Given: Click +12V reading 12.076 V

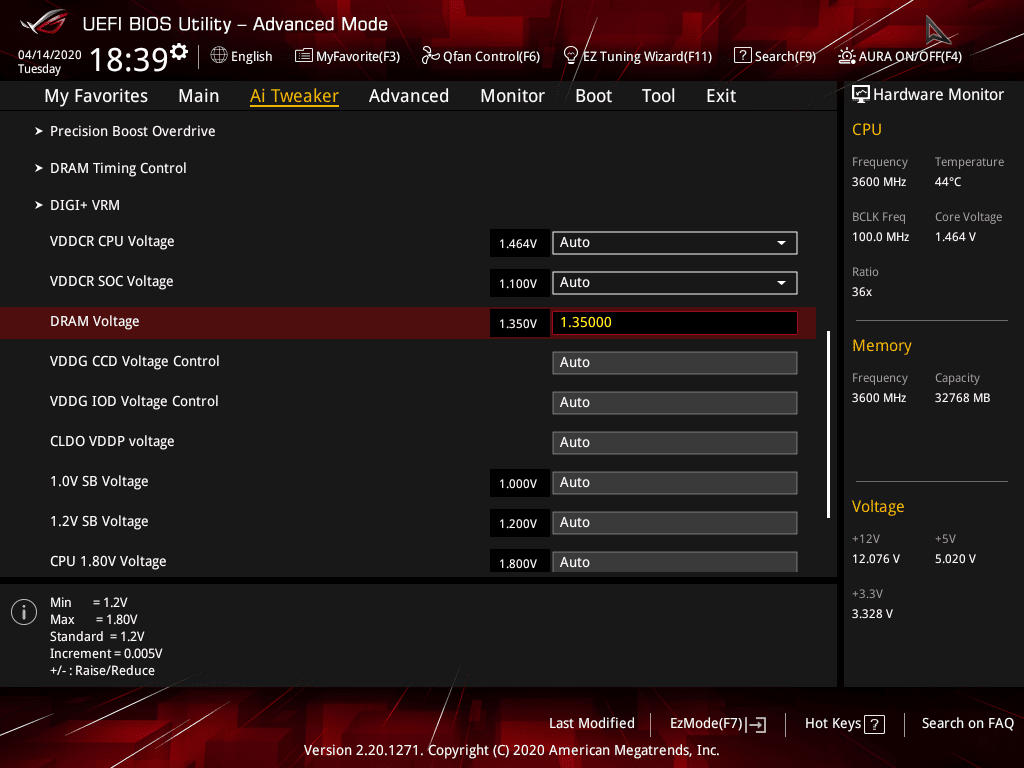Looking at the screenshot, I should [x=876, y=559].
